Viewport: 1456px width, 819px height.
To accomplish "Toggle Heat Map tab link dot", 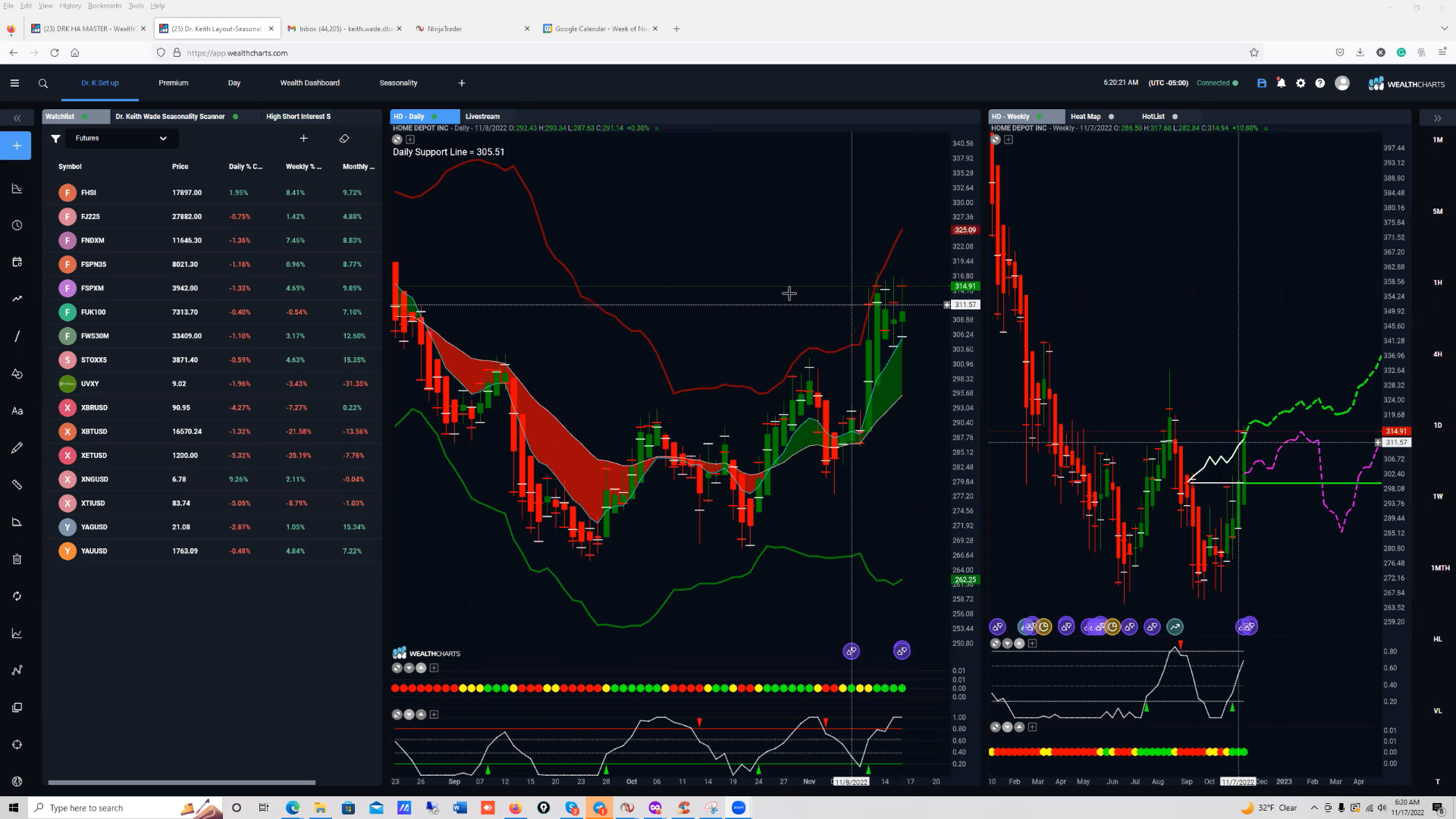I will 1112,117.
